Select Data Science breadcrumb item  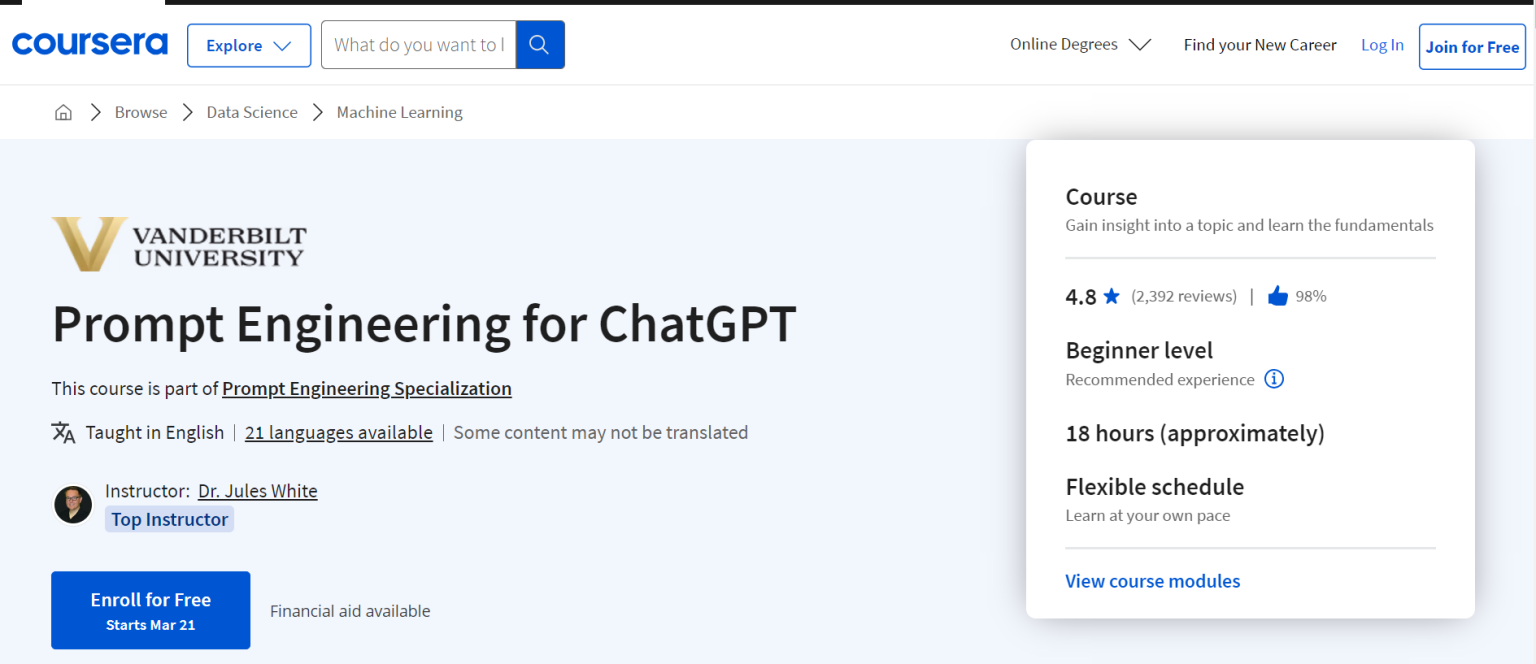point(252,112)
